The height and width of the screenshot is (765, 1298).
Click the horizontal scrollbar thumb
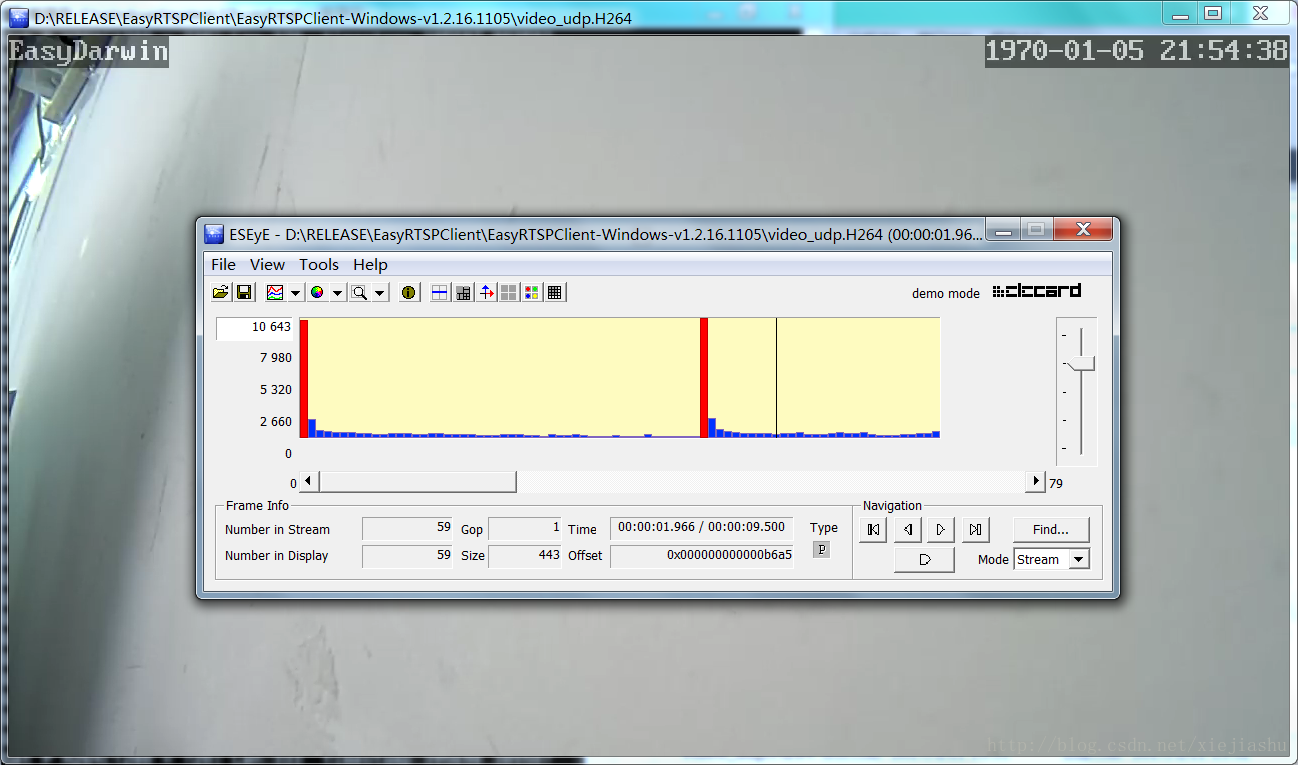[x=417, y=482]
